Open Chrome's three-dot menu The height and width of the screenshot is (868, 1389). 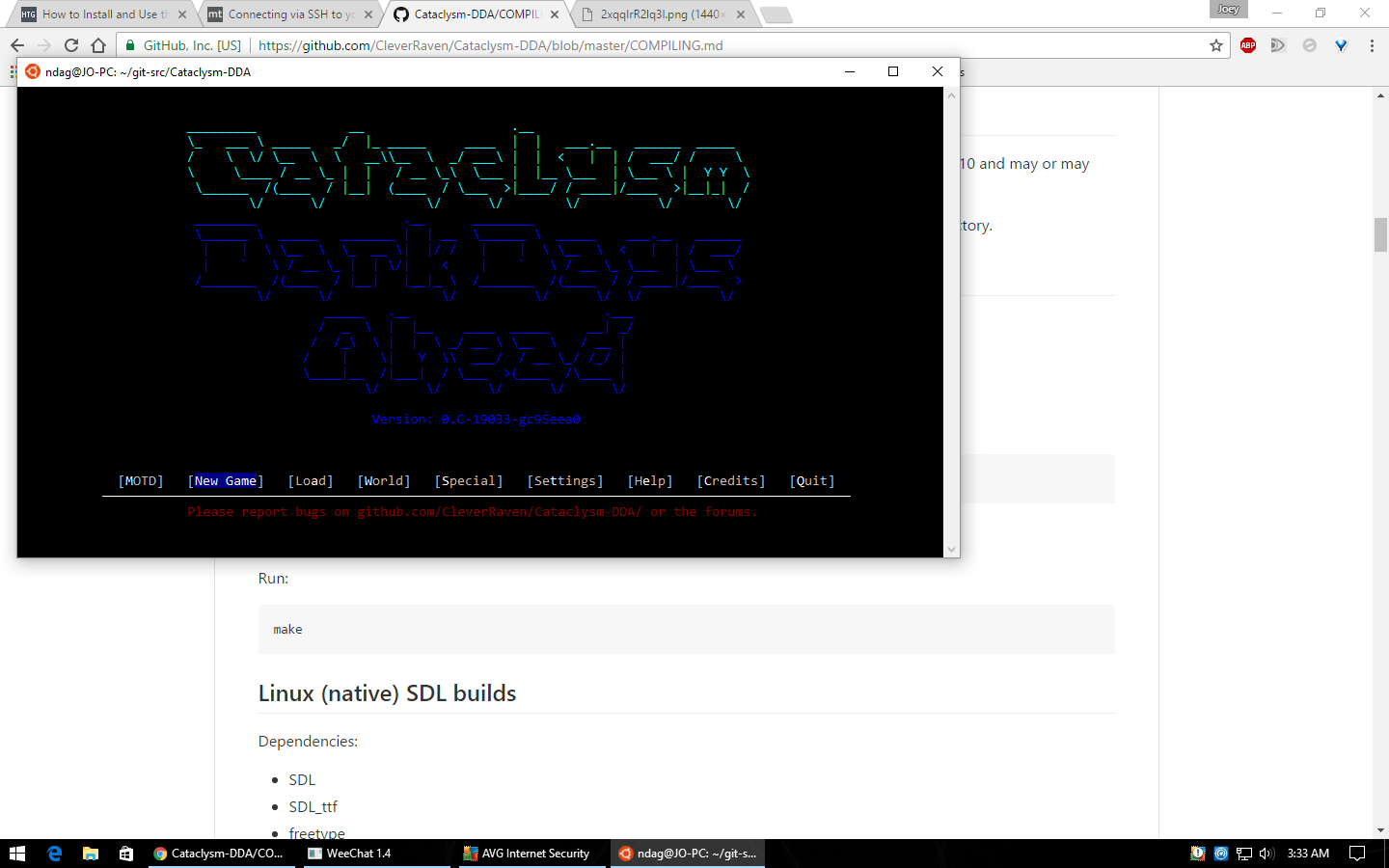click(x=1372, y=45)
